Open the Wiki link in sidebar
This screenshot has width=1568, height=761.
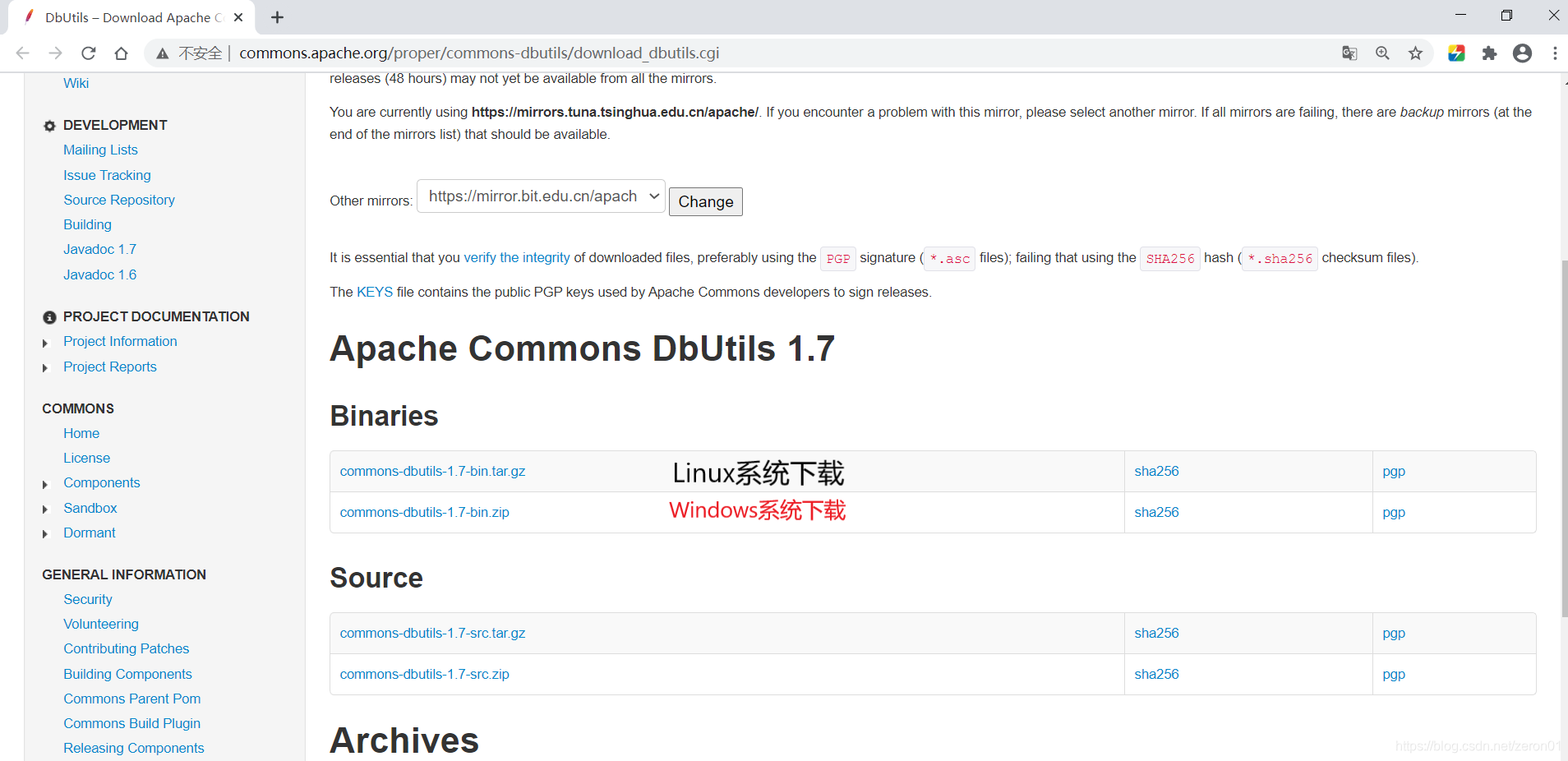[76, 83]
